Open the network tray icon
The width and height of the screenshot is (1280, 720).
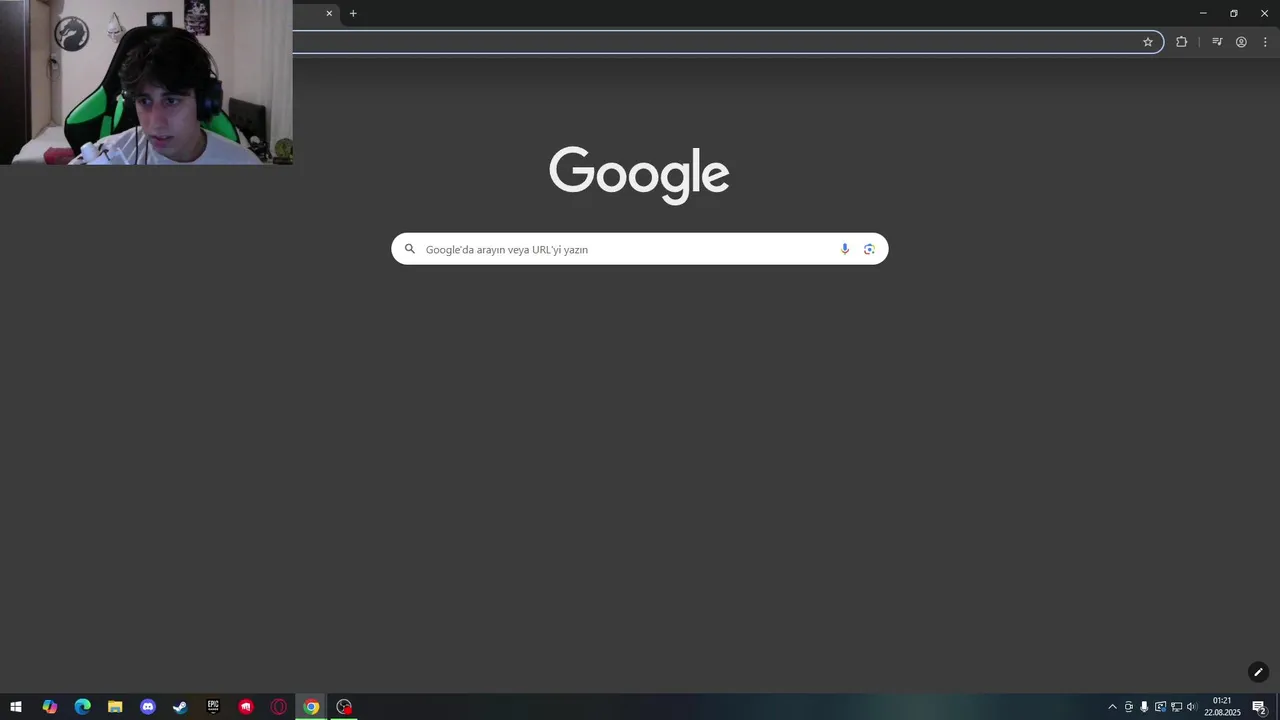(1176, 707)
